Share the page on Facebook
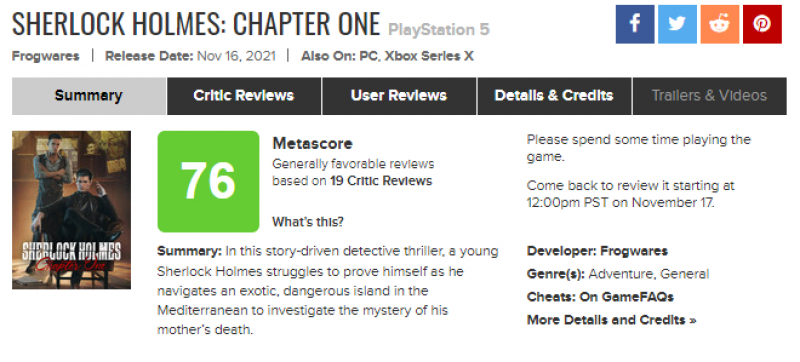800x362 pixels. click(635, 24)
